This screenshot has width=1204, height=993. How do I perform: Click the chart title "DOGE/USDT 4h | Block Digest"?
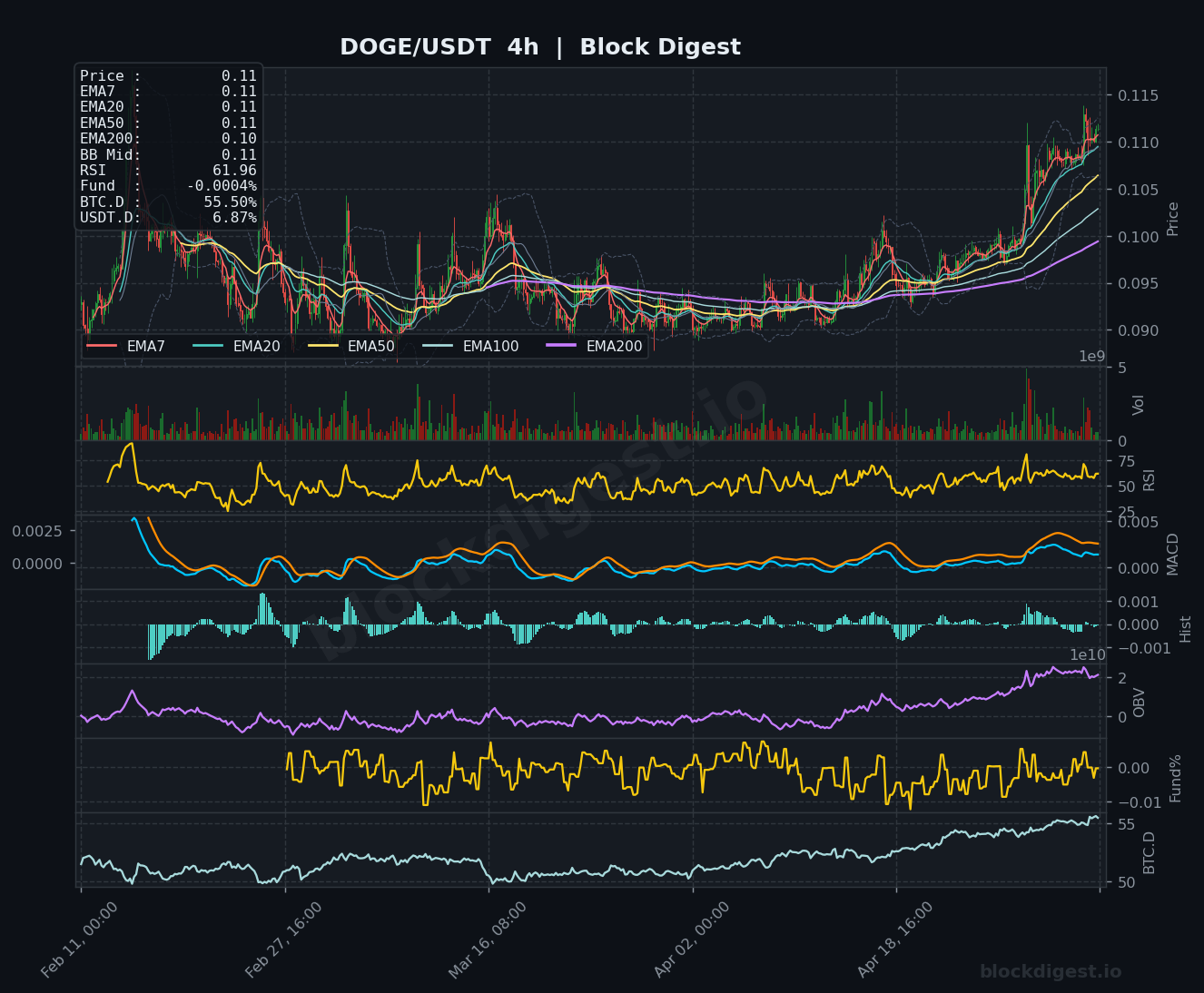point(540,47)
